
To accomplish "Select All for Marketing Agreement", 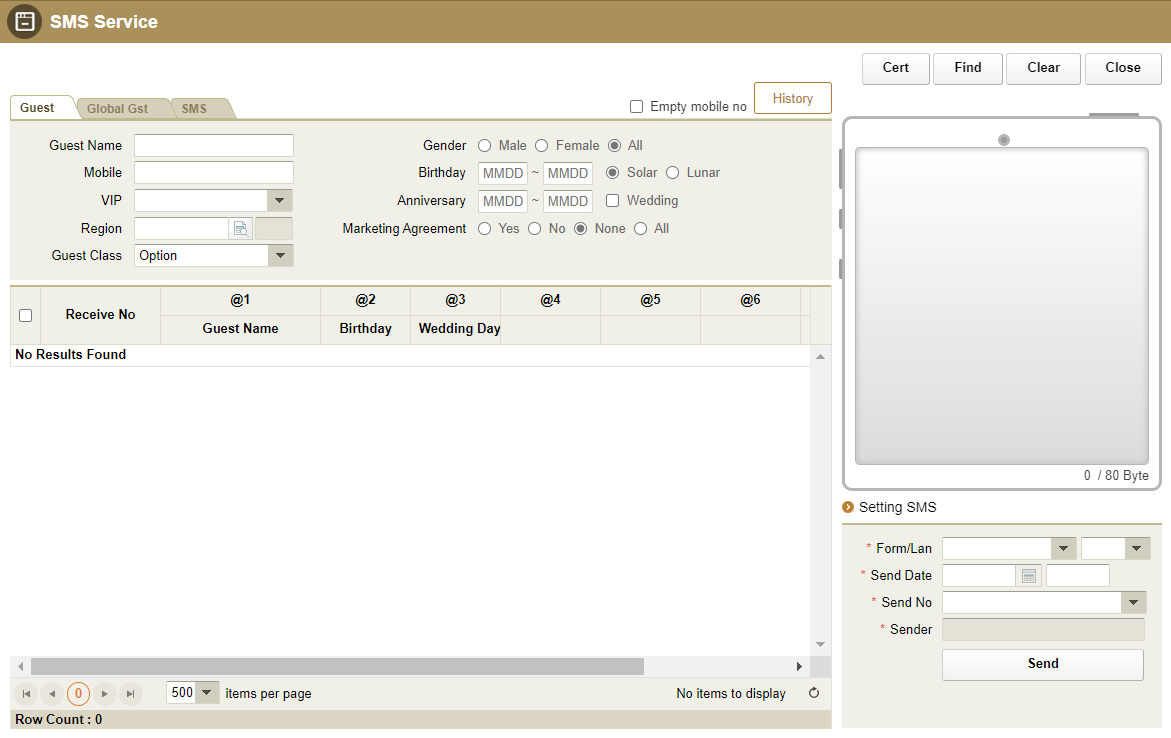I will click(640, 229).
